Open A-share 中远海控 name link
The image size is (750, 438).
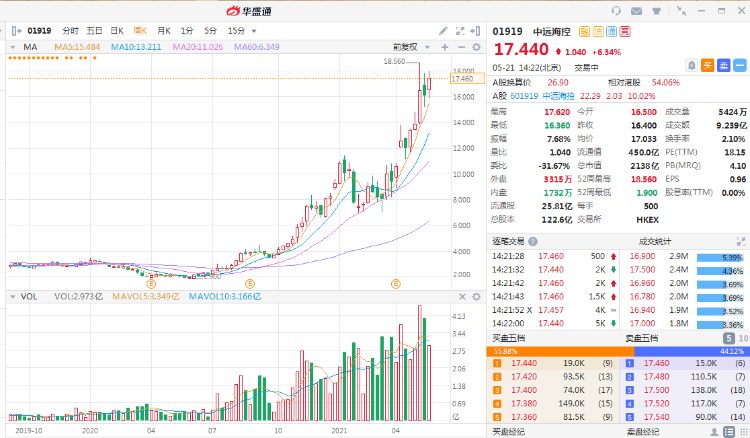pos(558,96)
